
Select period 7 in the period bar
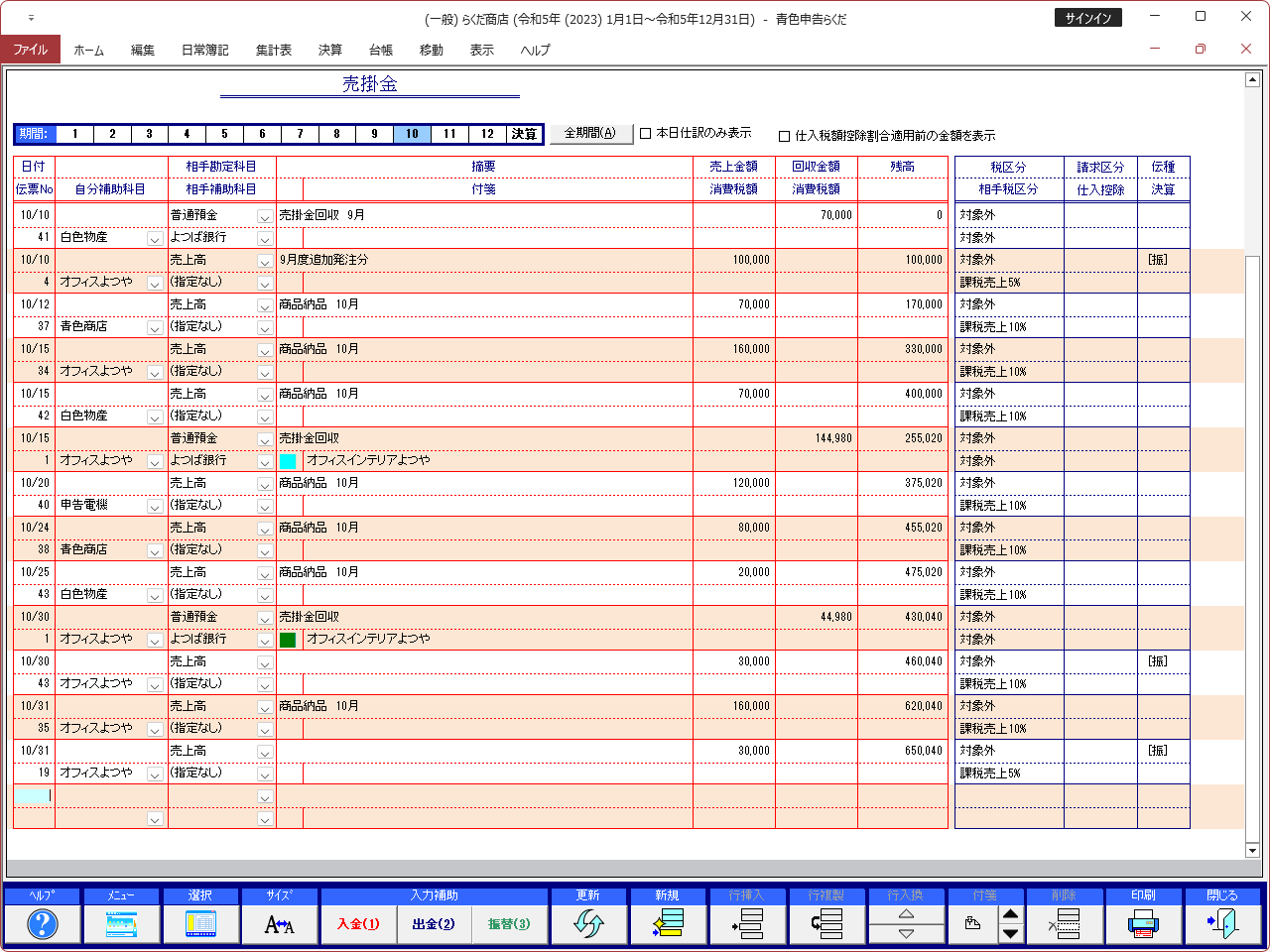point(300,134)
